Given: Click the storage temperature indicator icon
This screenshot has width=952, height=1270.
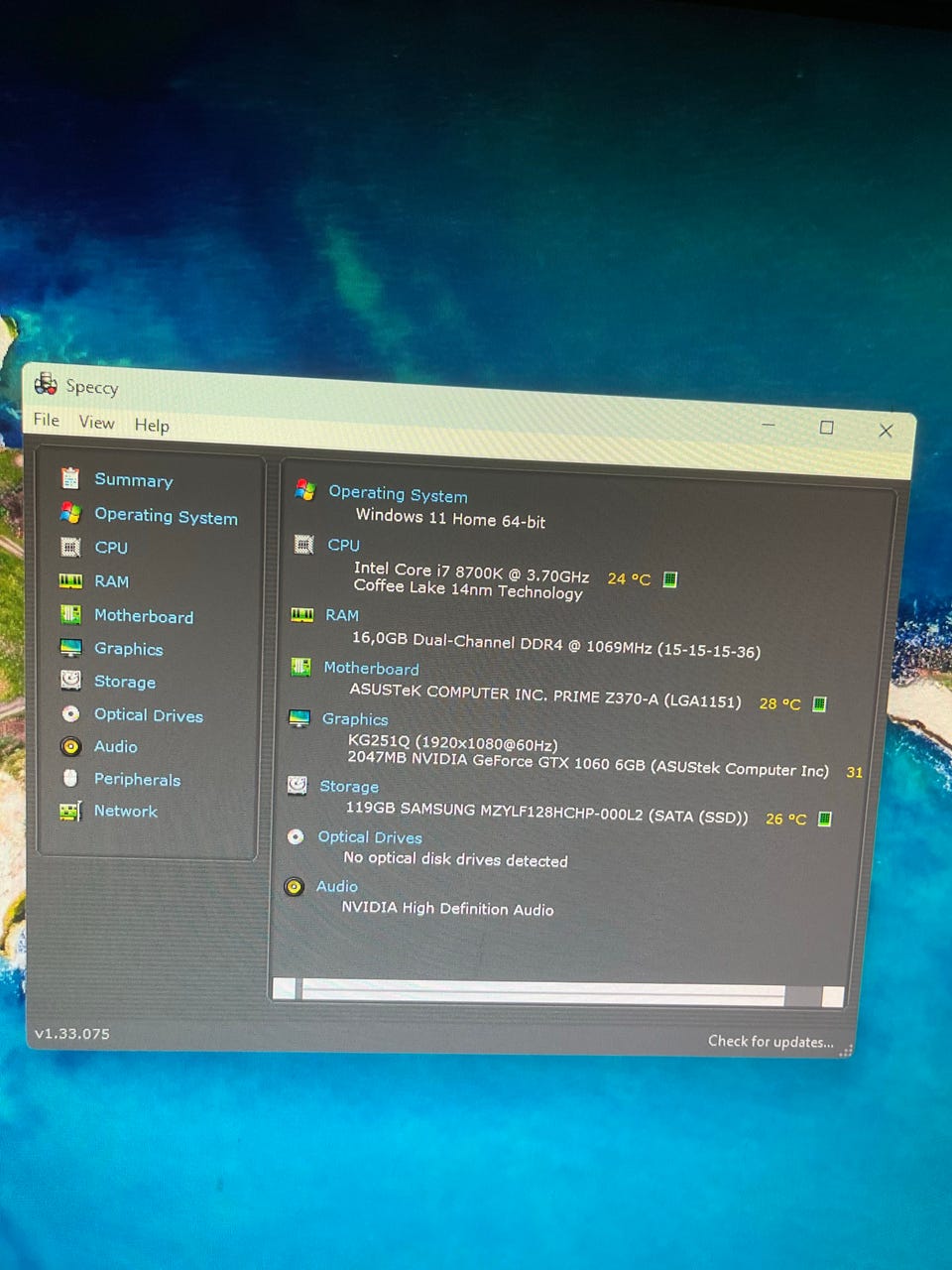Looking at the screenshot, I should (x=824, y=819).
